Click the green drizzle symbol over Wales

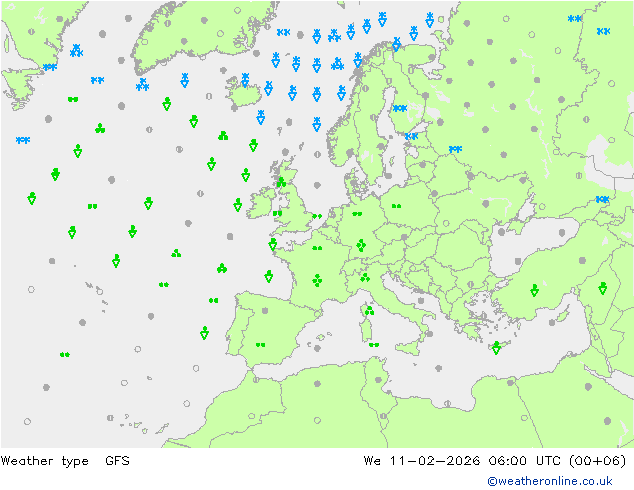(277, 213)
